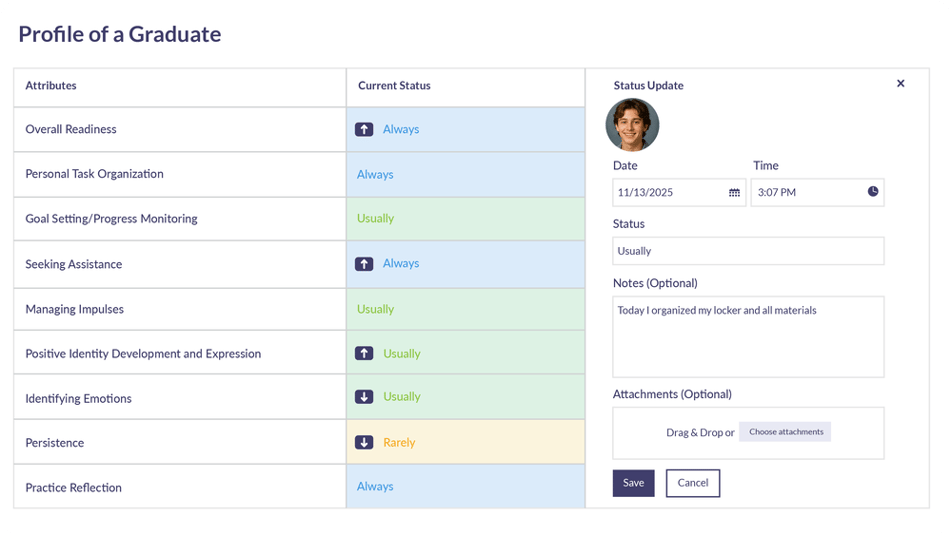Image resolution: width=952 pixels, height=535 pixels.
Task: Select the Personal Task Organization attribute row
Action: click(x=94, y=174)
